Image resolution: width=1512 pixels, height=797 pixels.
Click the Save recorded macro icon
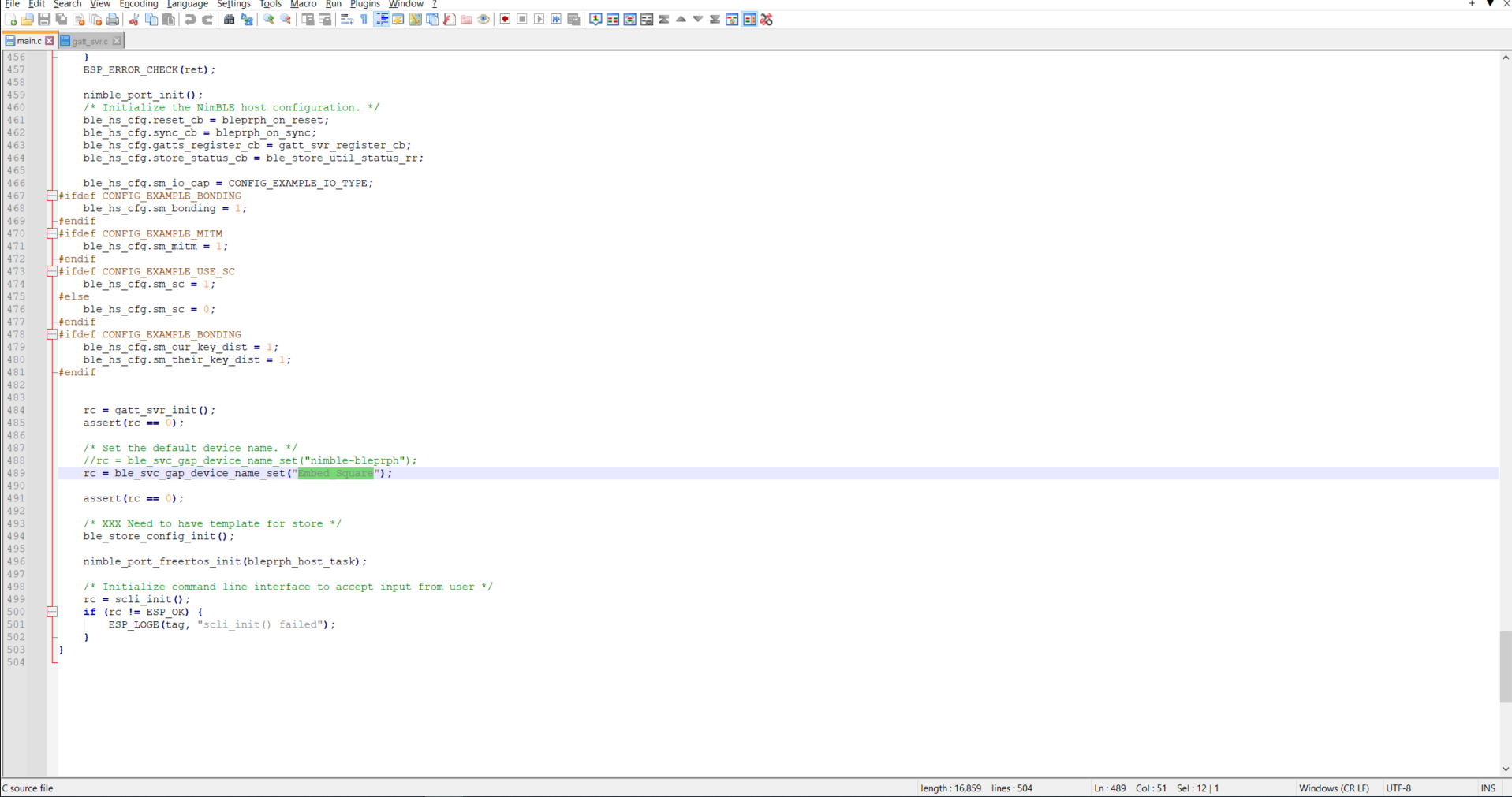click(573, 20)
